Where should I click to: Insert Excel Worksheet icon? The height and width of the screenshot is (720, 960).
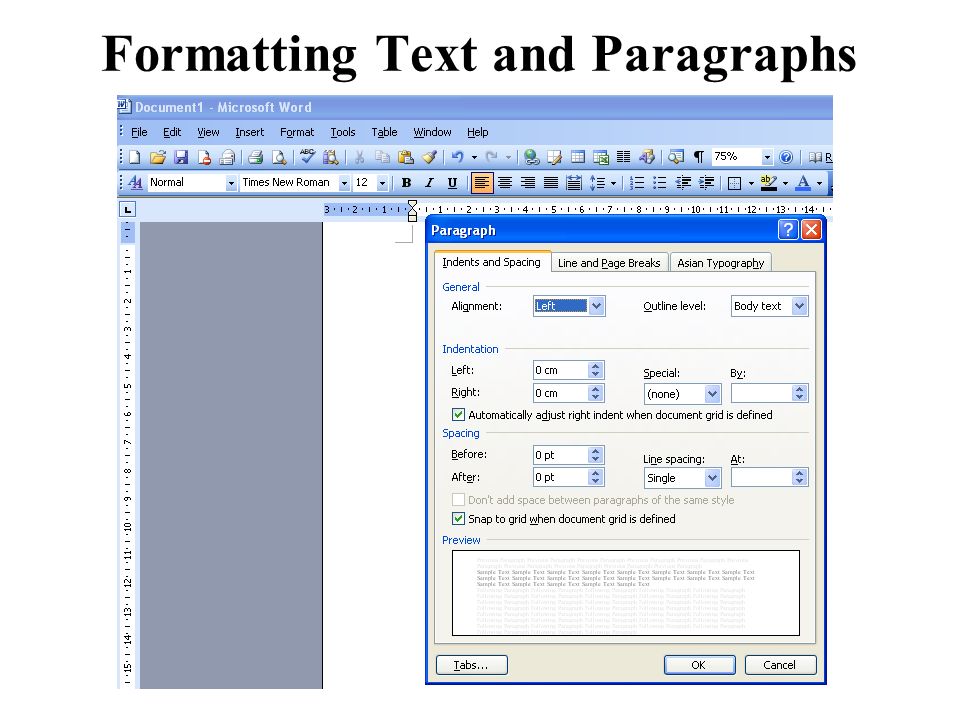coord(601,157)
